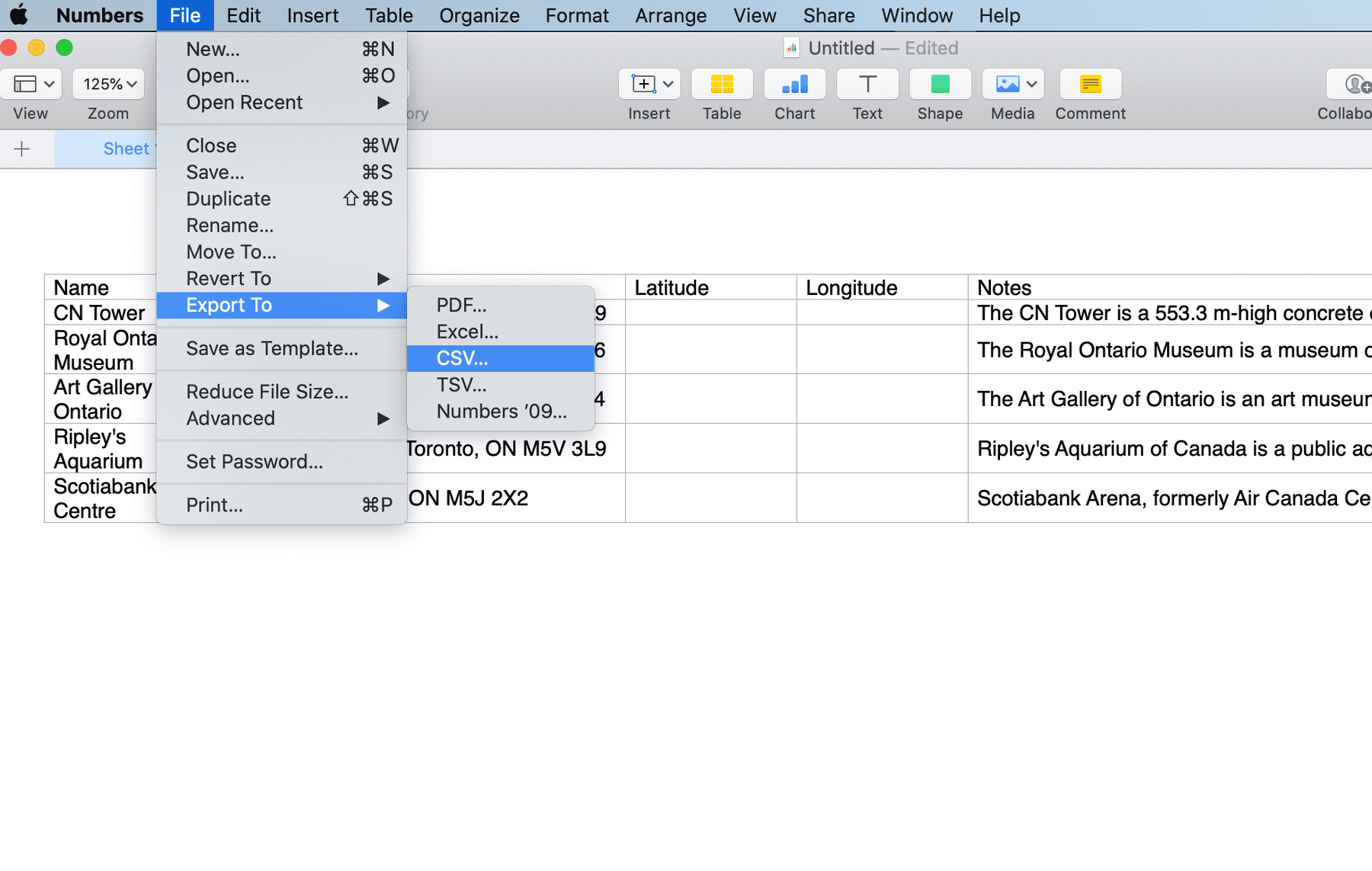Expand the Revert To submenu

coord(228,278)
